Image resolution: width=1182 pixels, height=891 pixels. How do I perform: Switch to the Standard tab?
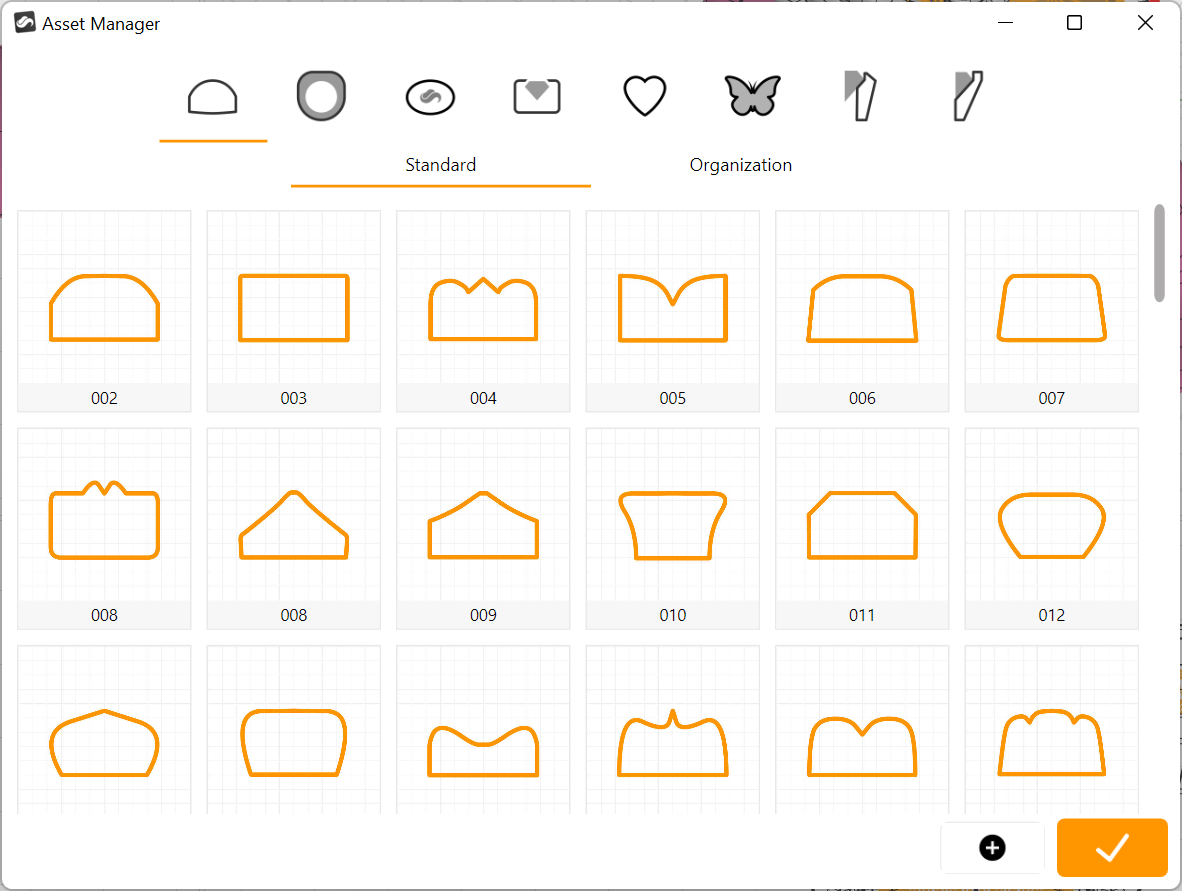(440, 165)
